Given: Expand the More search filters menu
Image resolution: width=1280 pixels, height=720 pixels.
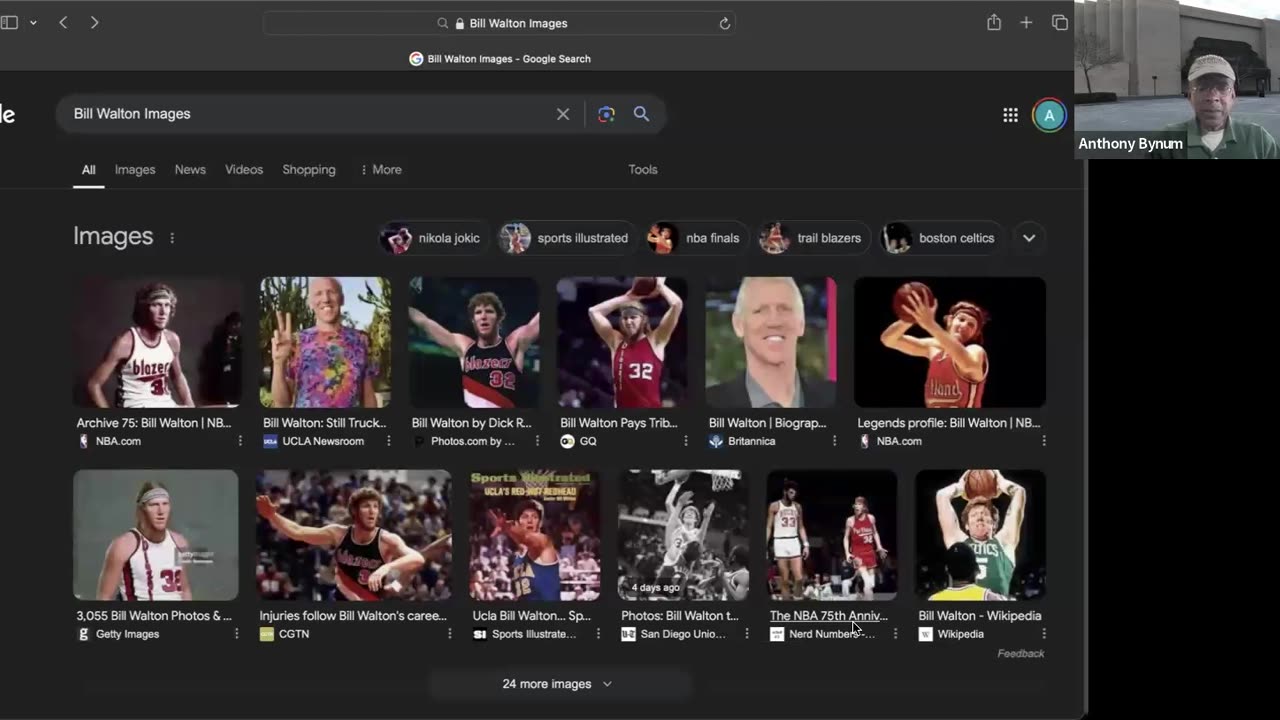Looking at the screenshot, I should pos(381,170).
